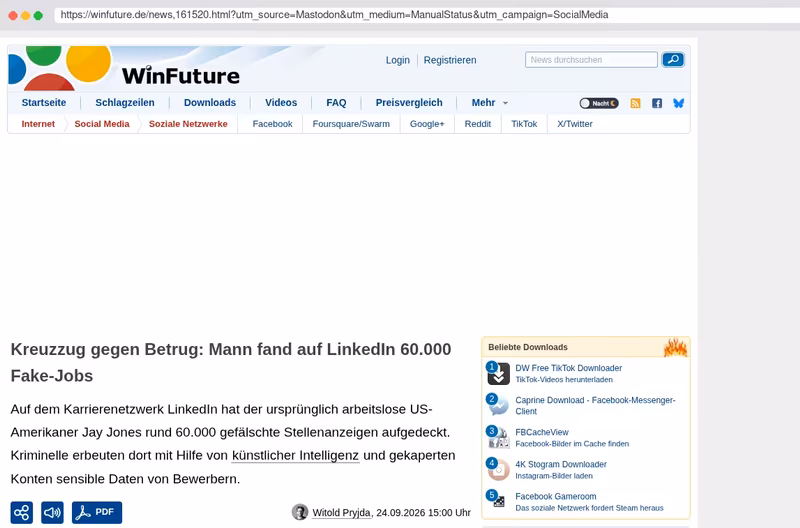The height and width of the screenshot is (528, 800).
Task: Open the RSS feed icon
Action: pyautogui.click(x=635, y=103)
